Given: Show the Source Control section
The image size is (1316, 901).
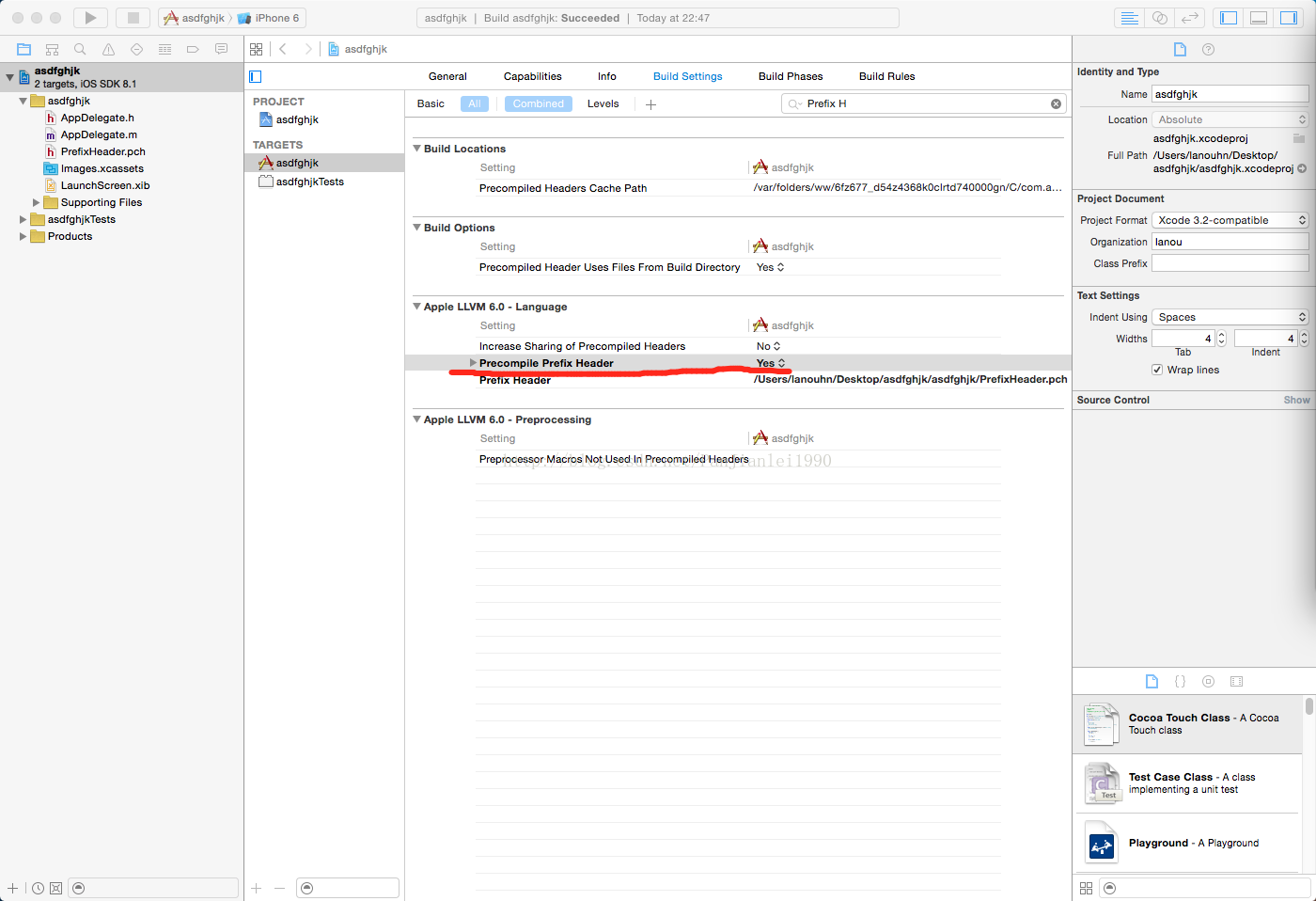Looking at the screenshot, I should click(x=1296, y=400).
